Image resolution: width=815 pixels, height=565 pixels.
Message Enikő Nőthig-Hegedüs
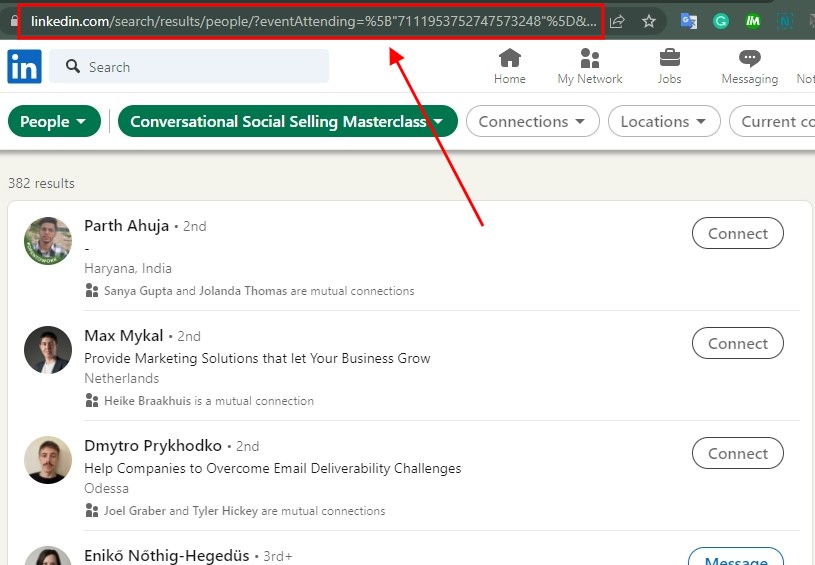(736, 556)
